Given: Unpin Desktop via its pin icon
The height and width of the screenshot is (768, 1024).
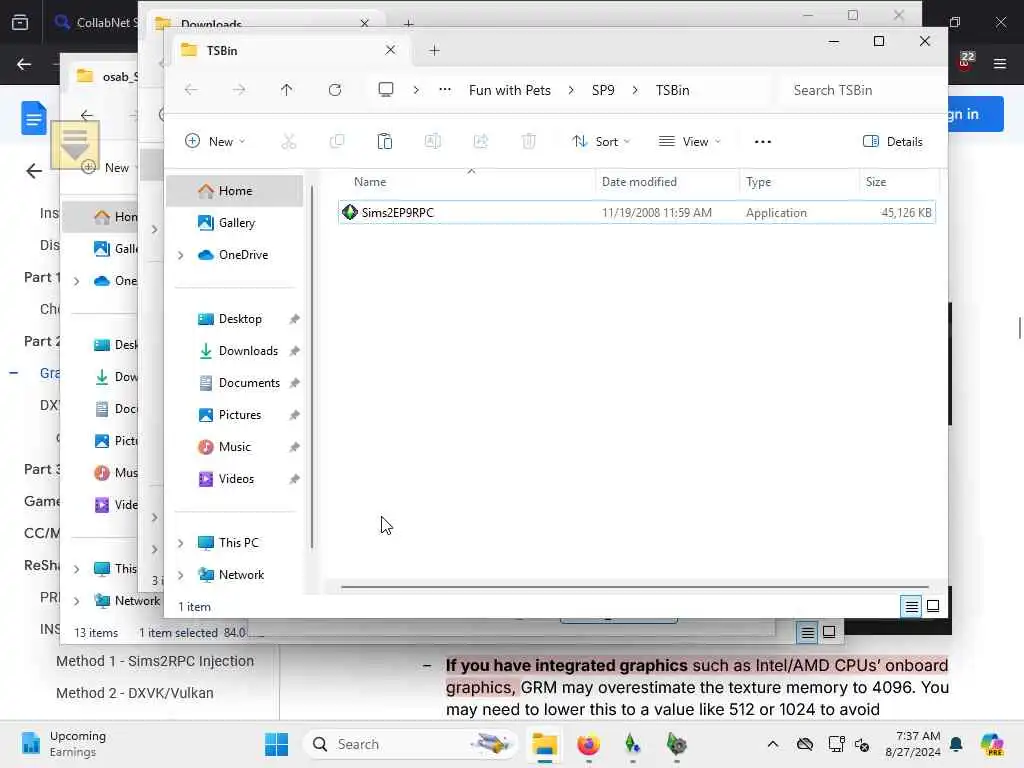Looking at the screenshot, I should [x=295, y=319].
